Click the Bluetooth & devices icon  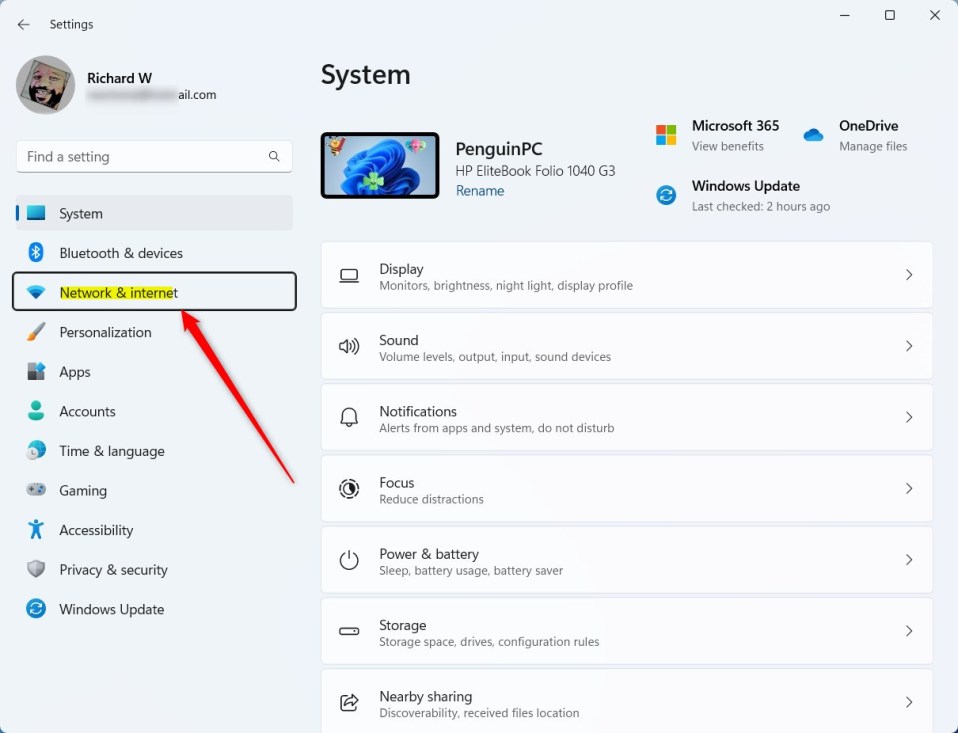coord(36,253)
